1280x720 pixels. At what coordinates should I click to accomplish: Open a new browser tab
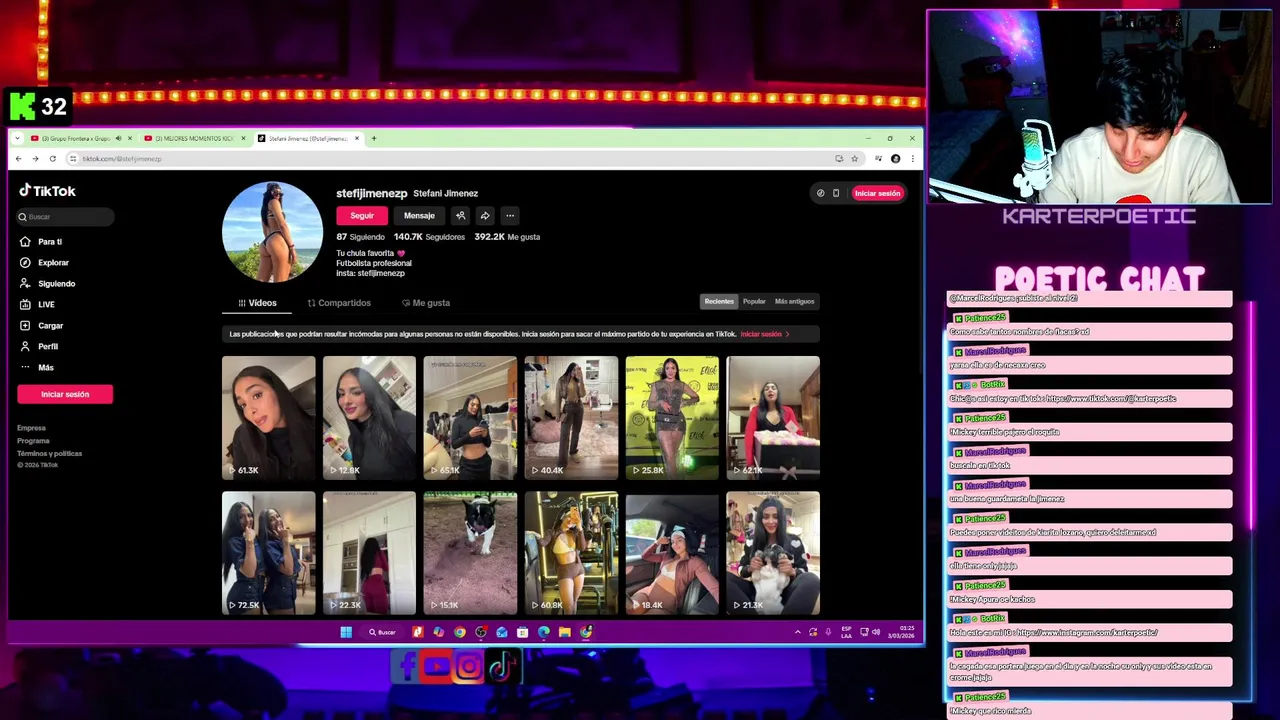(374, 138)
